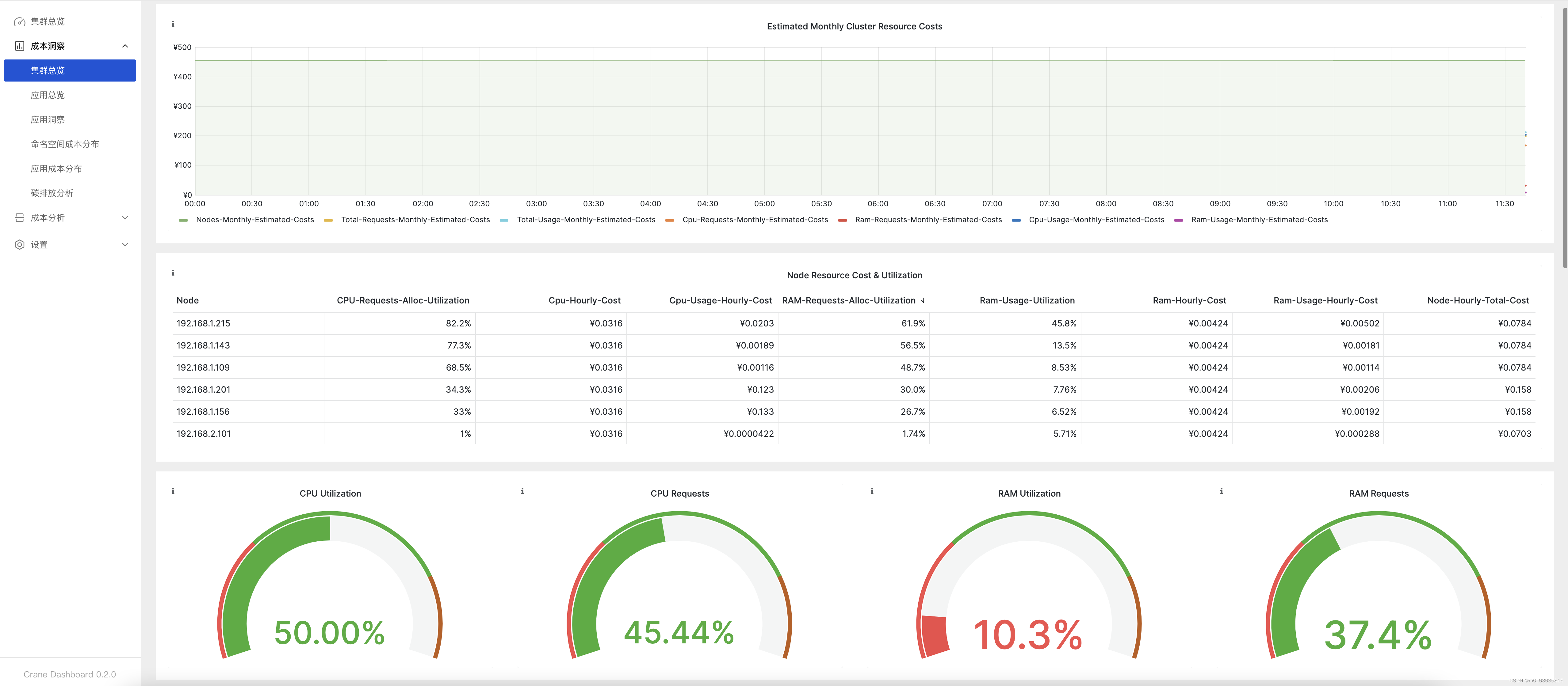Click sort arrow on RAM-Requests-Alloc-Utilization column
The height and width of the screenshot is (686, 1568).
coord(923,301)
